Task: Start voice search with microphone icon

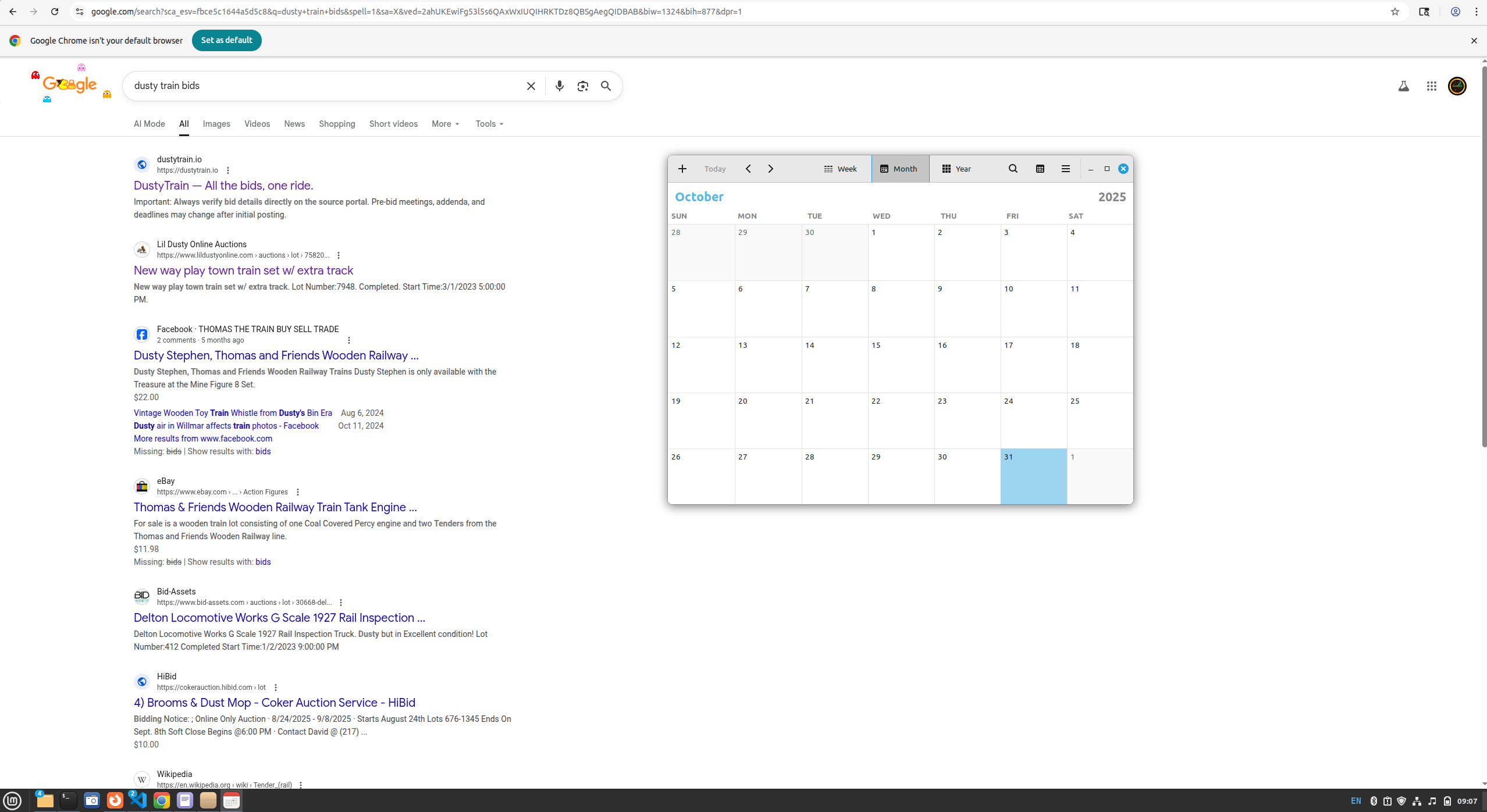Action: (x=559, y=86)
